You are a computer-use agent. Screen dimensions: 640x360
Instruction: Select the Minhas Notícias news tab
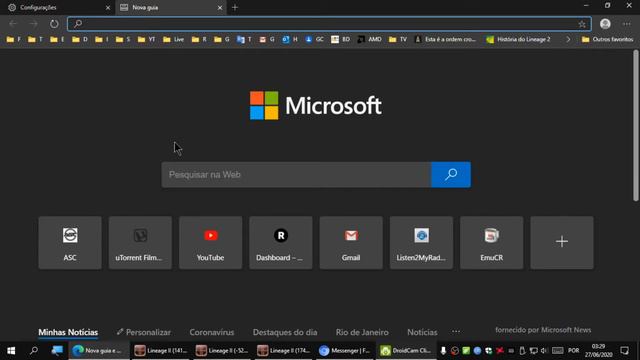[68, 332]
